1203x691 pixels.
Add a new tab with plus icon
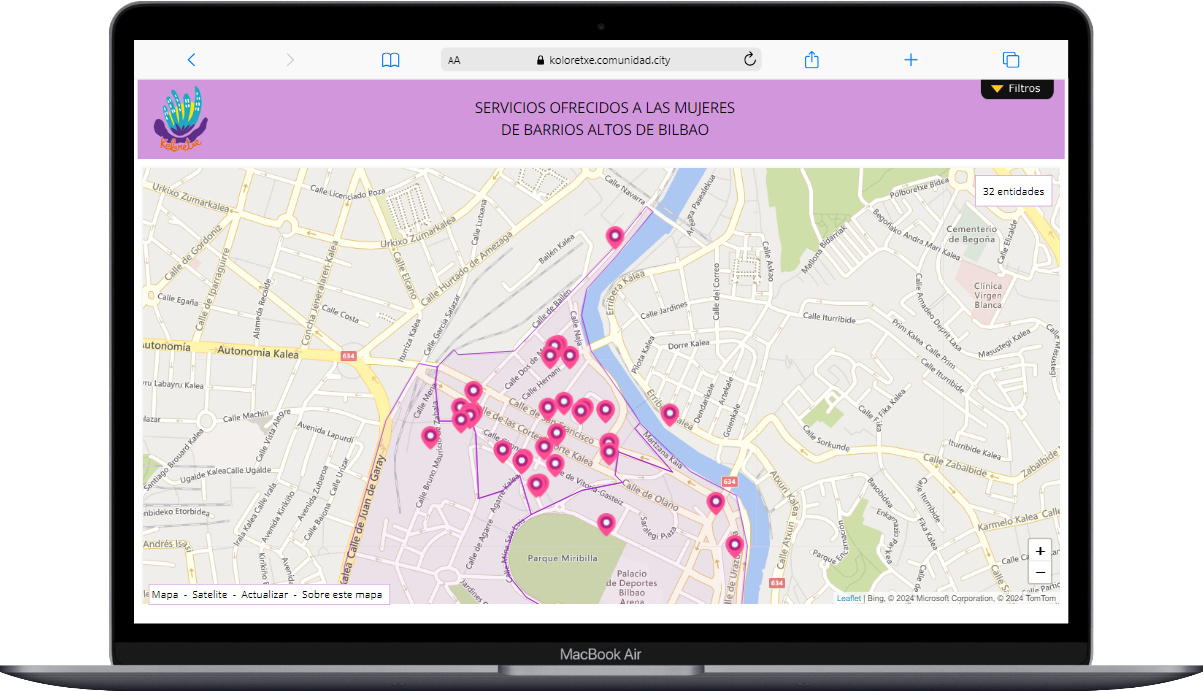click(x=910, y=60)
